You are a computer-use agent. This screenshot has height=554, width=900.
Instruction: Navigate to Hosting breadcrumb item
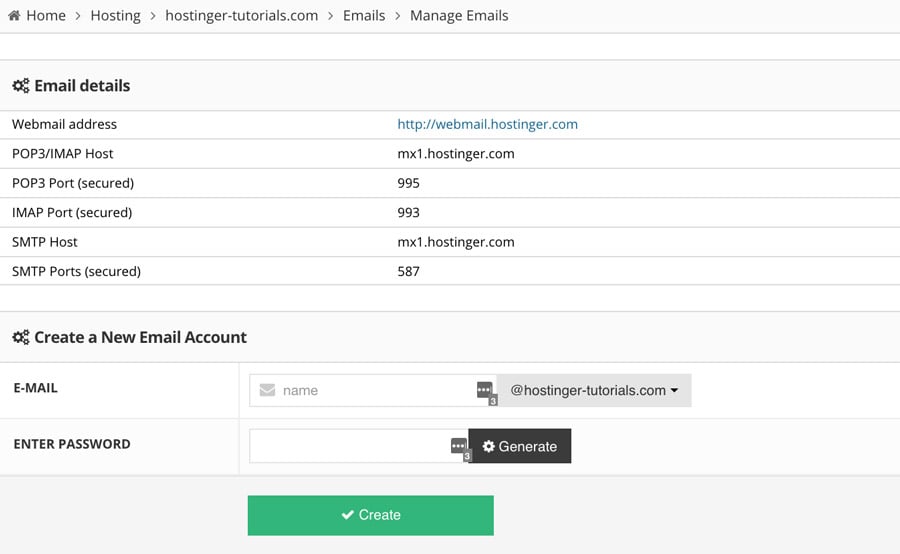[115, 16]
